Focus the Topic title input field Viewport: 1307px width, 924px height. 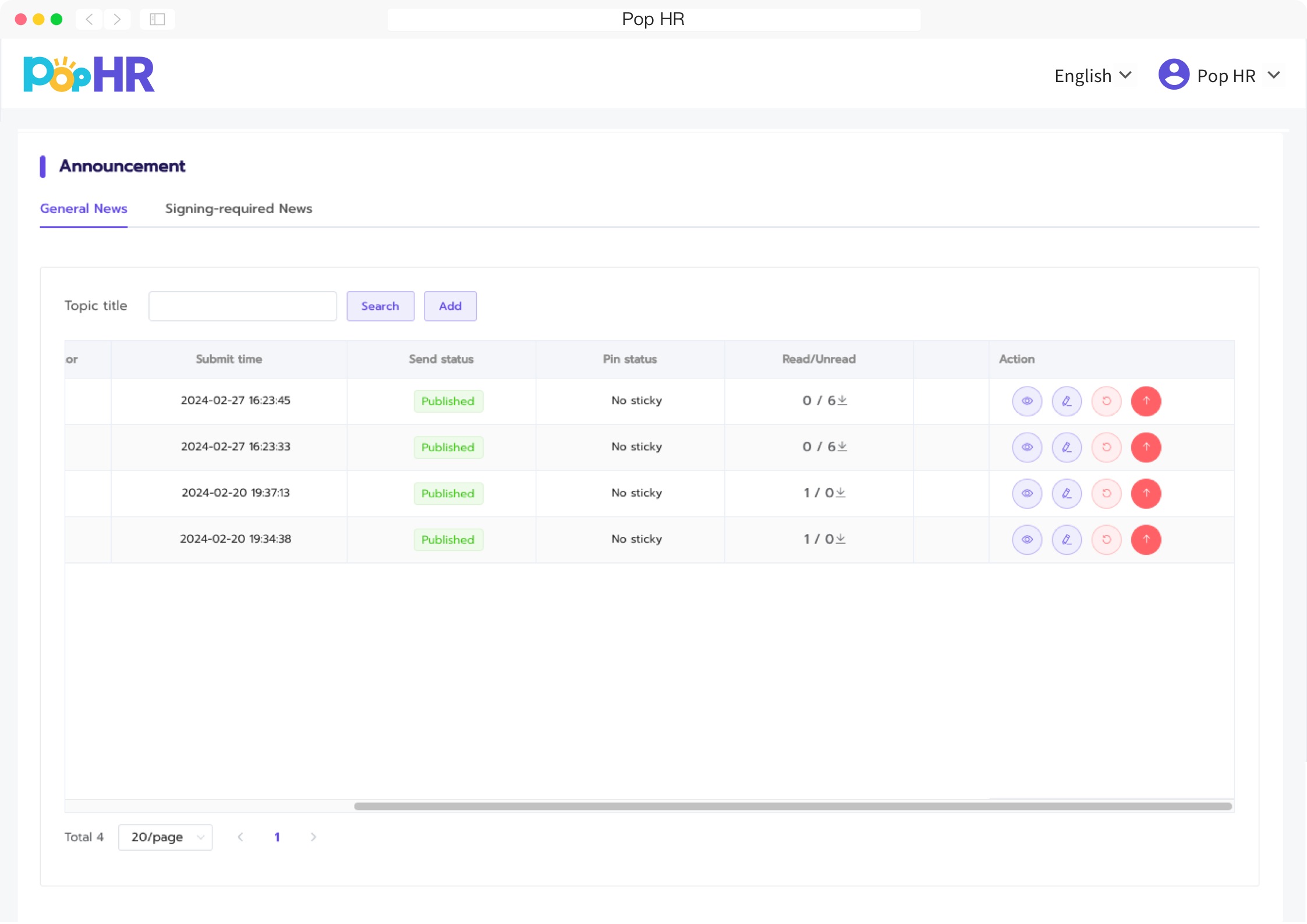(243, 306)
